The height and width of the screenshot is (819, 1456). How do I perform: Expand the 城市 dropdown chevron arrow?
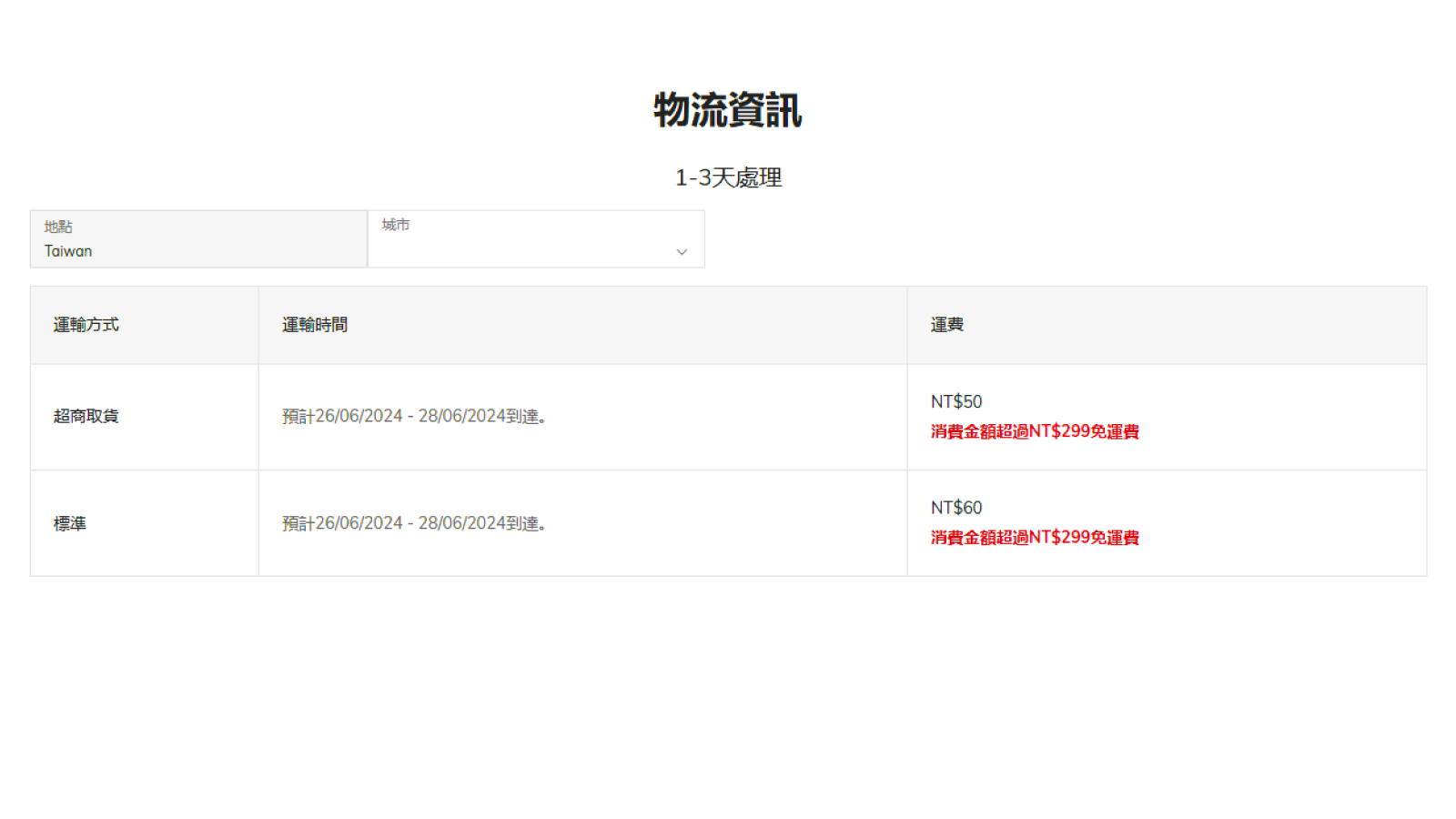[x=682, y=252]
